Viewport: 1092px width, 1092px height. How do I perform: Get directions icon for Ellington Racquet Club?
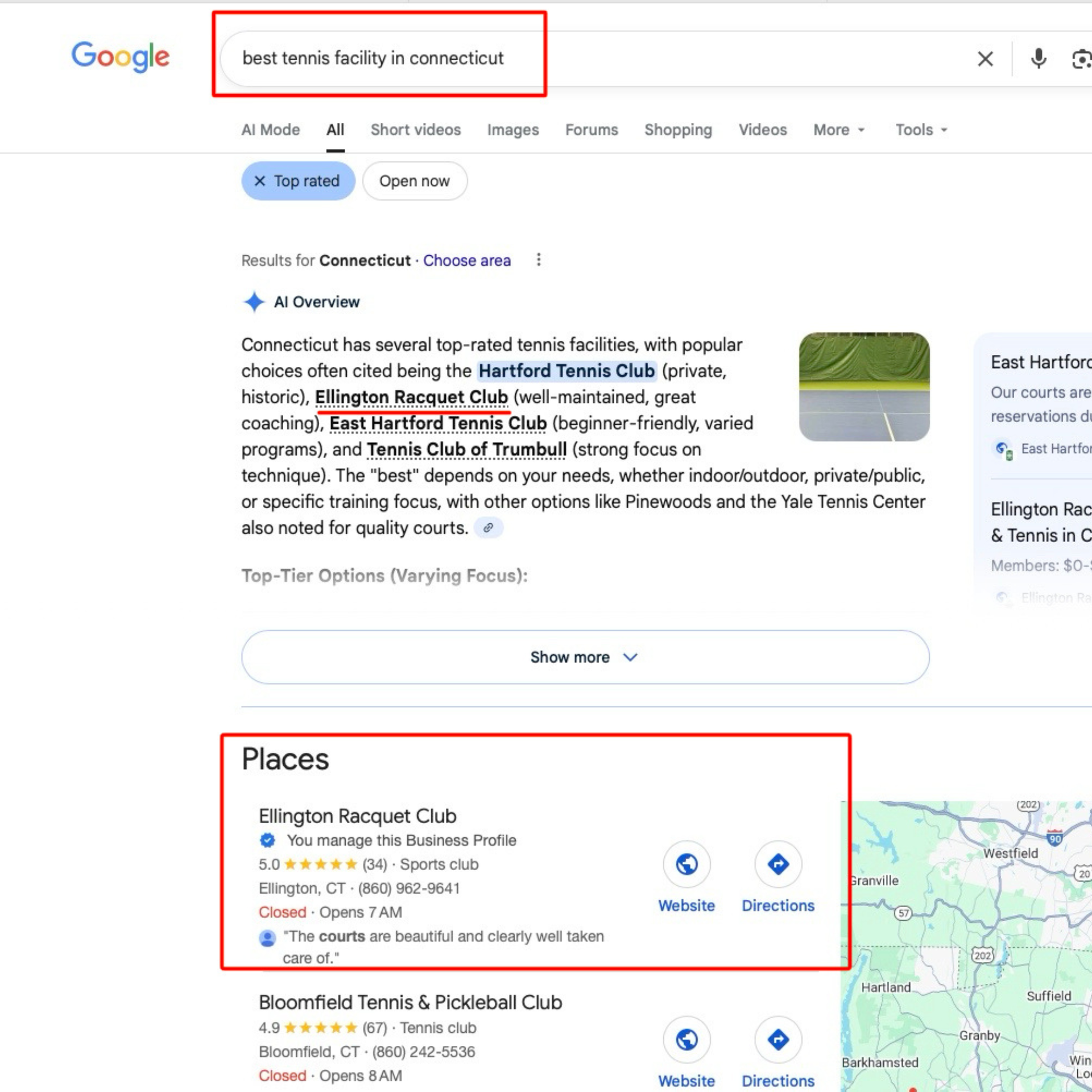point(778,864)
